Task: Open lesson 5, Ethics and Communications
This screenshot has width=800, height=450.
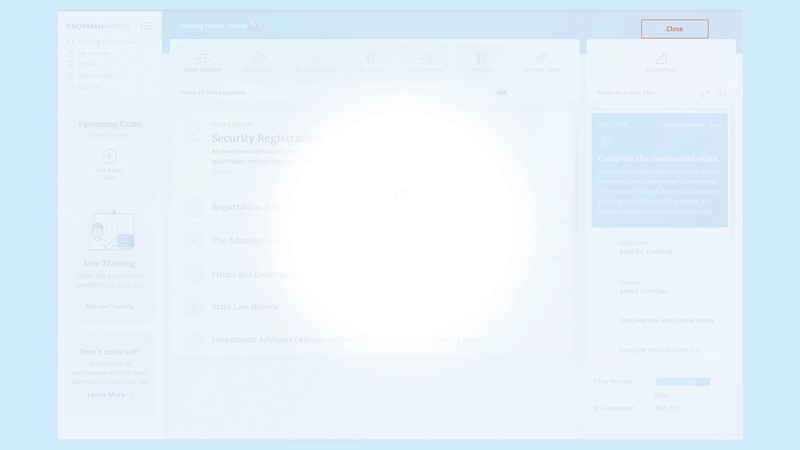Action: coord(371,274)
